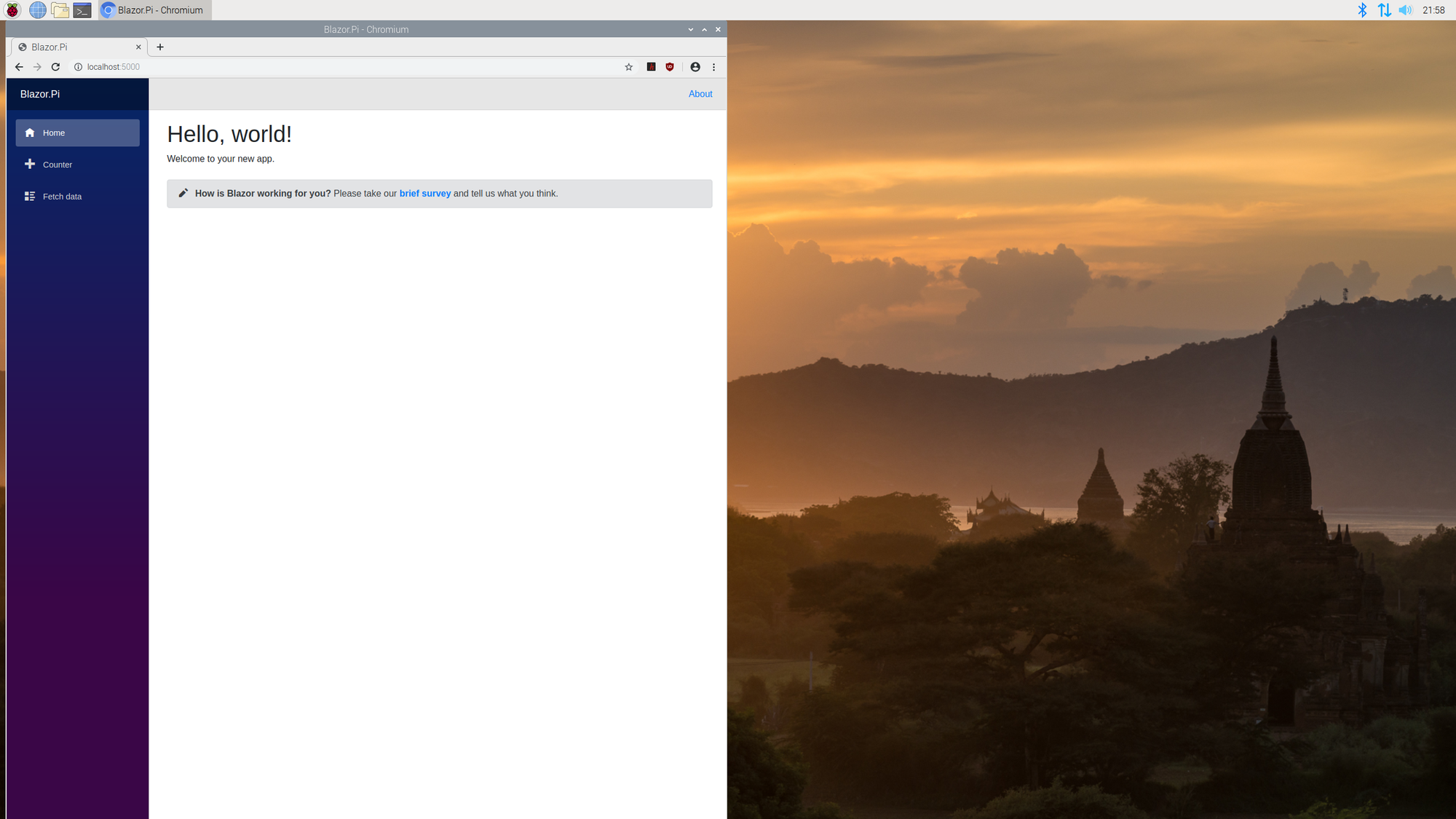
Task: Open the Fetch data nav item
Action: click(x=62, y=197)
